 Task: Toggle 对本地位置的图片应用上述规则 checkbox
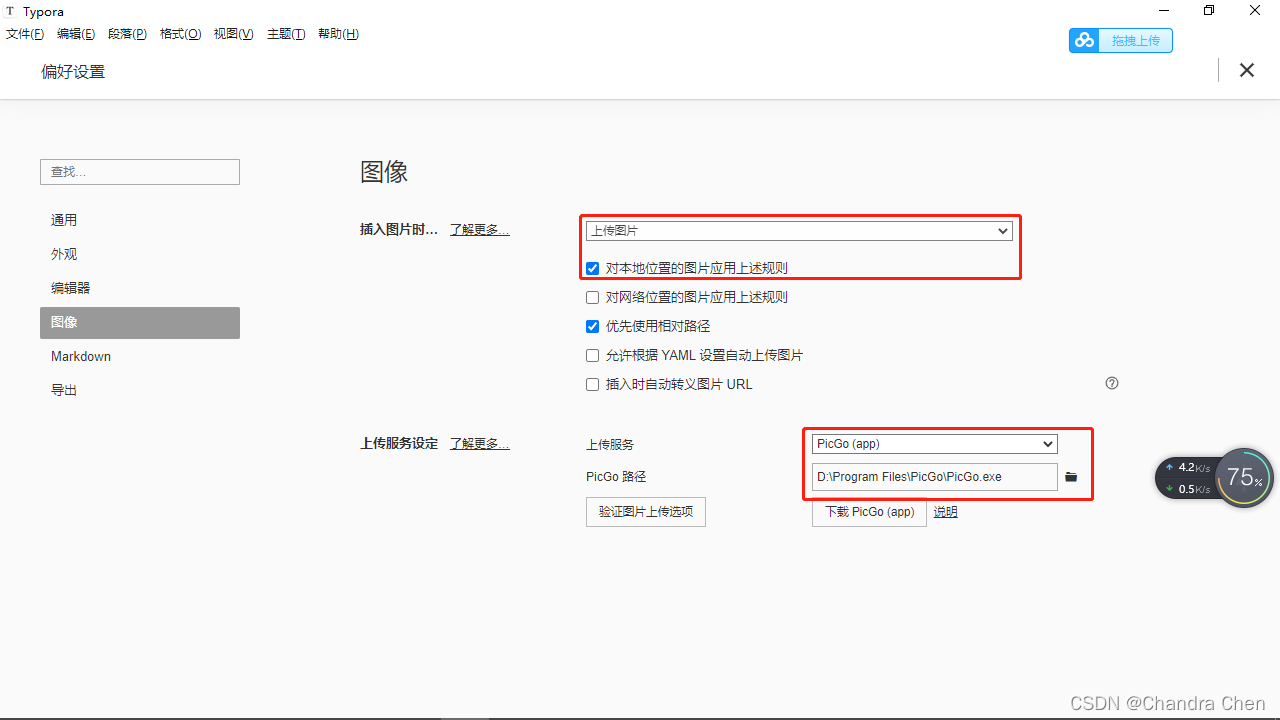pyautogui.click(x=593, y=268)
